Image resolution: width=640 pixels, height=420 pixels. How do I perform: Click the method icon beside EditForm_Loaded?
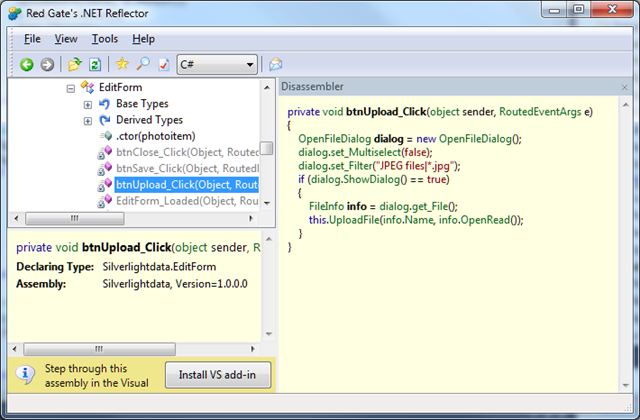tap(104, 201)
